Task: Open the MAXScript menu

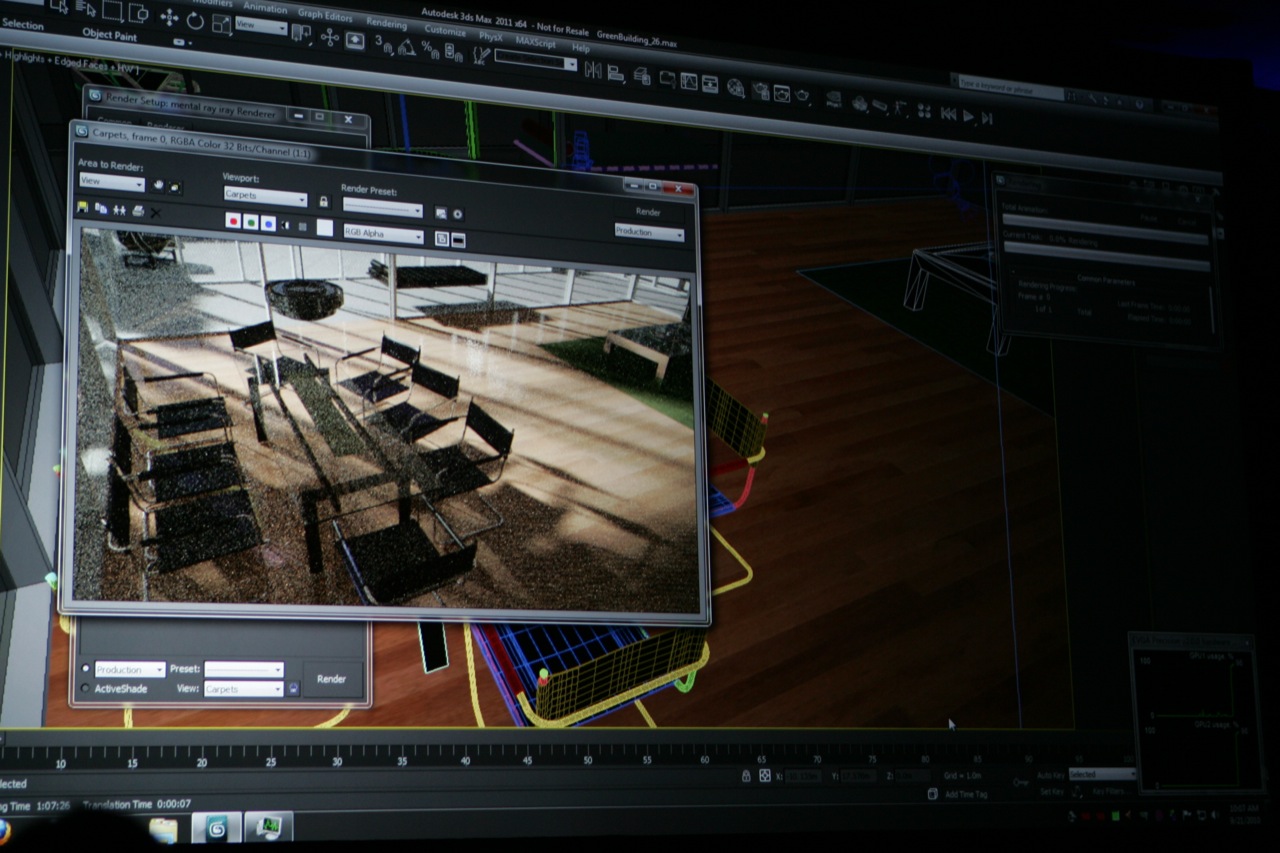Action: coord(535,42)
